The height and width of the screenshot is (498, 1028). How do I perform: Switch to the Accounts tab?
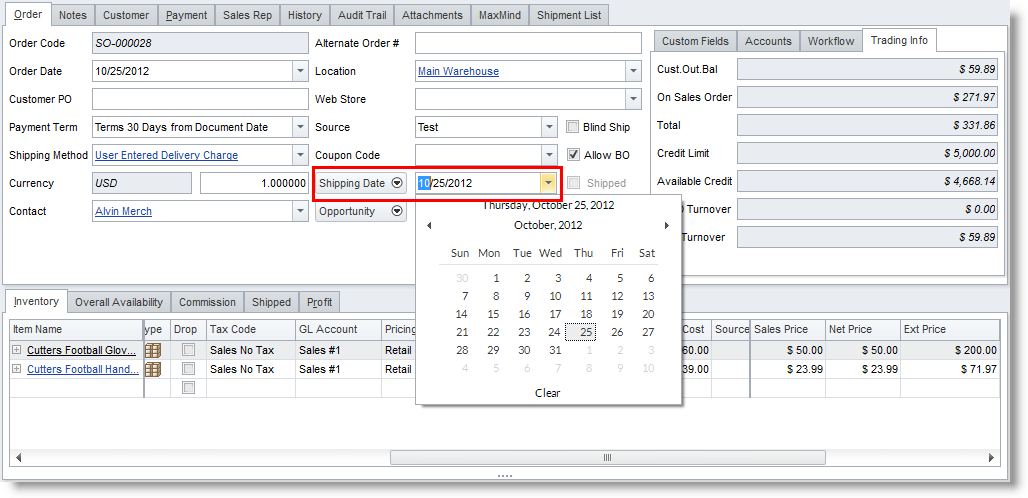(x=768, y=41)
